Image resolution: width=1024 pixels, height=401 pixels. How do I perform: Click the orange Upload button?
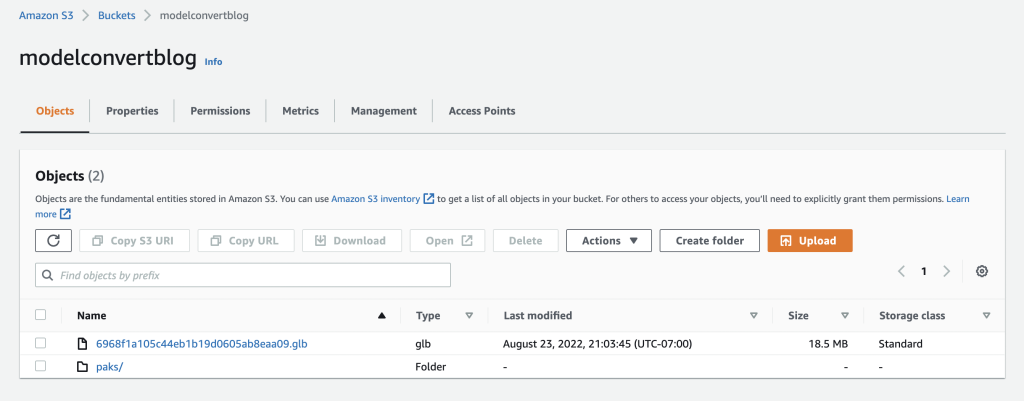[810, 240]
